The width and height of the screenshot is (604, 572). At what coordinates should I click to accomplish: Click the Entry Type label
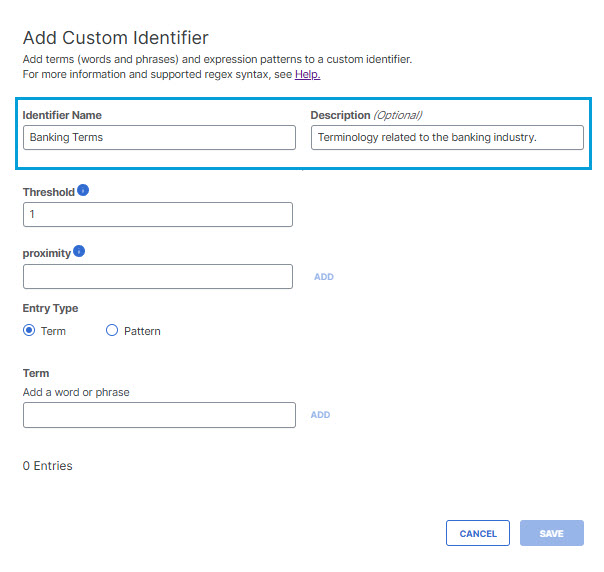50,308
